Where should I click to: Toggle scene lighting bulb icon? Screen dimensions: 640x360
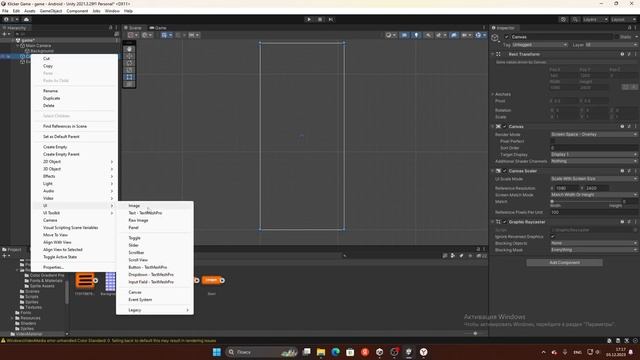coord(416,35)
